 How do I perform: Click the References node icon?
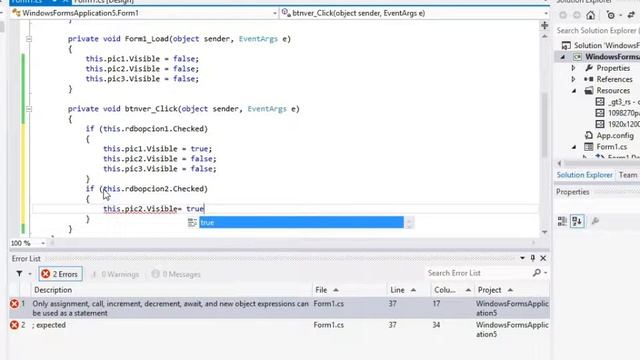589,79
